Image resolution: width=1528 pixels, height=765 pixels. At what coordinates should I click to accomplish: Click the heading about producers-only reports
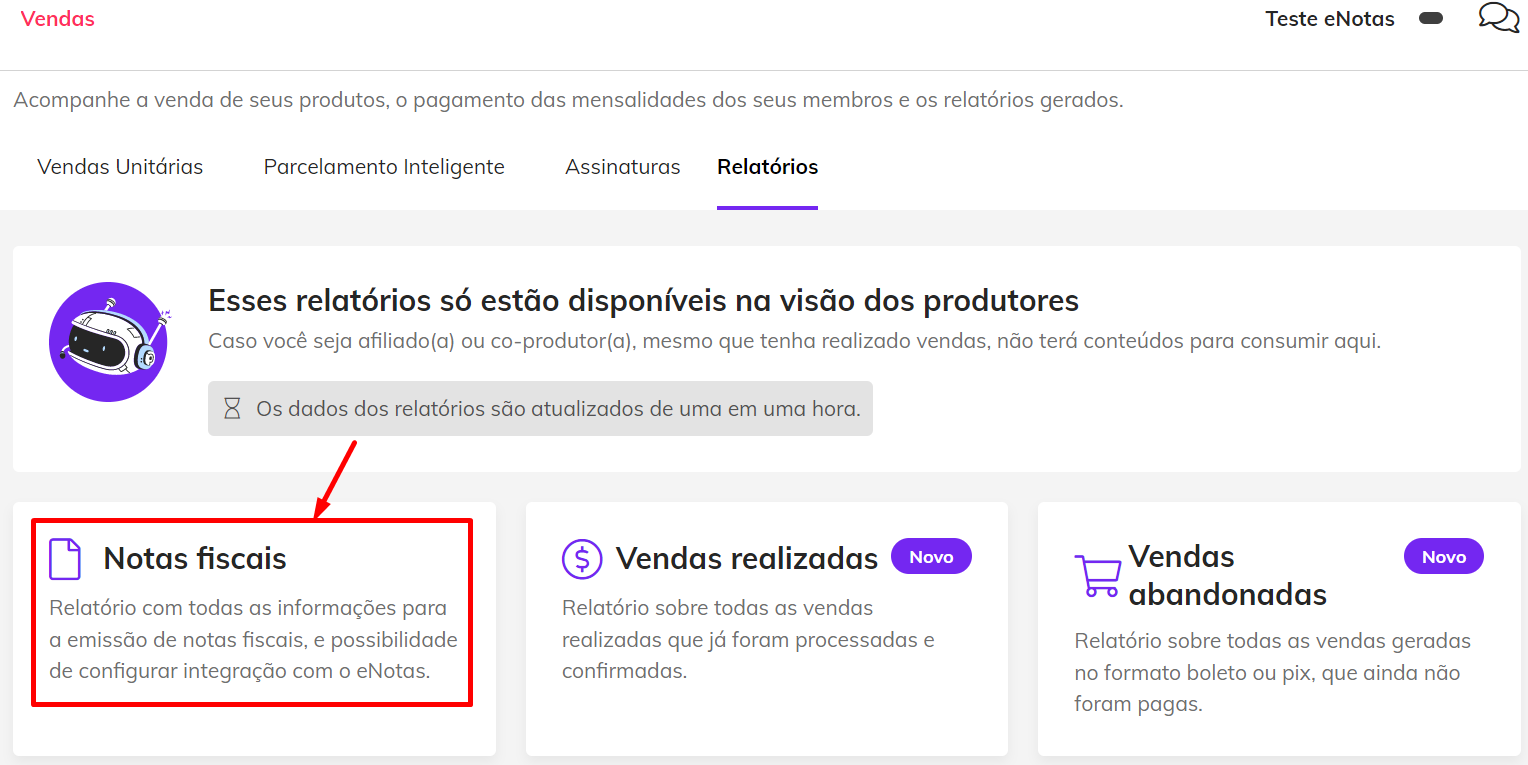643,300
